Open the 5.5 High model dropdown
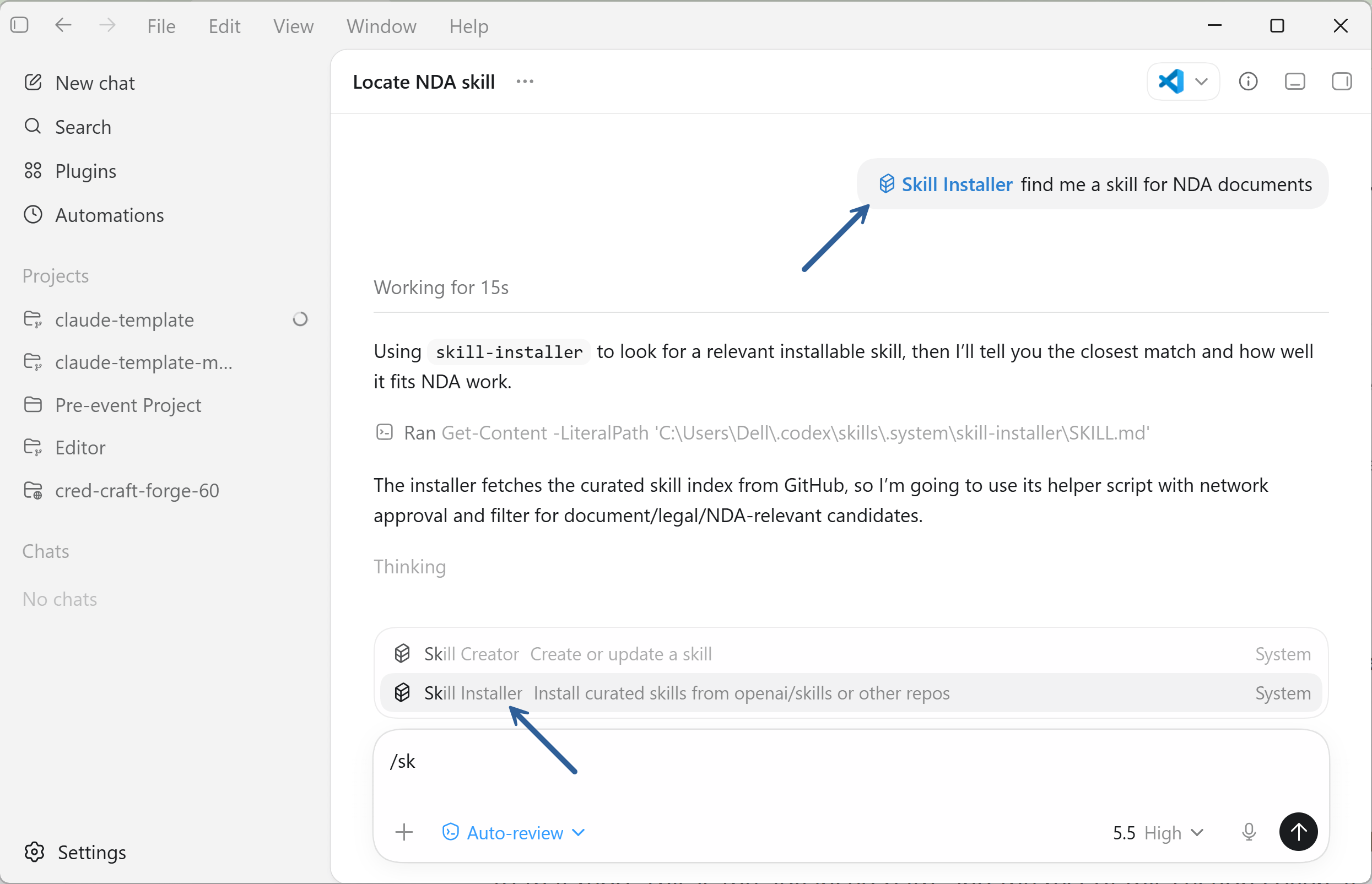Viewport: 1372px width, 884px height. (1158, 833)
